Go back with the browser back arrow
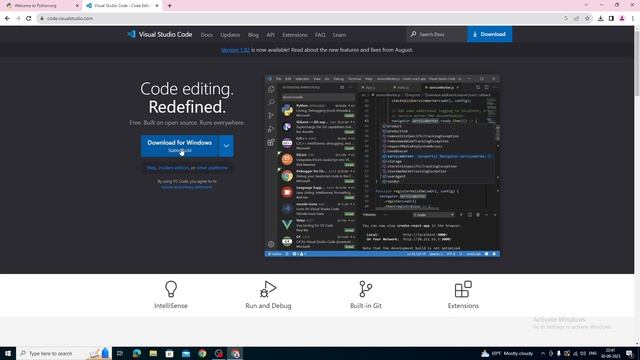Screen dimensions: 640x360 pyautogui.click(x=7, y=18)
